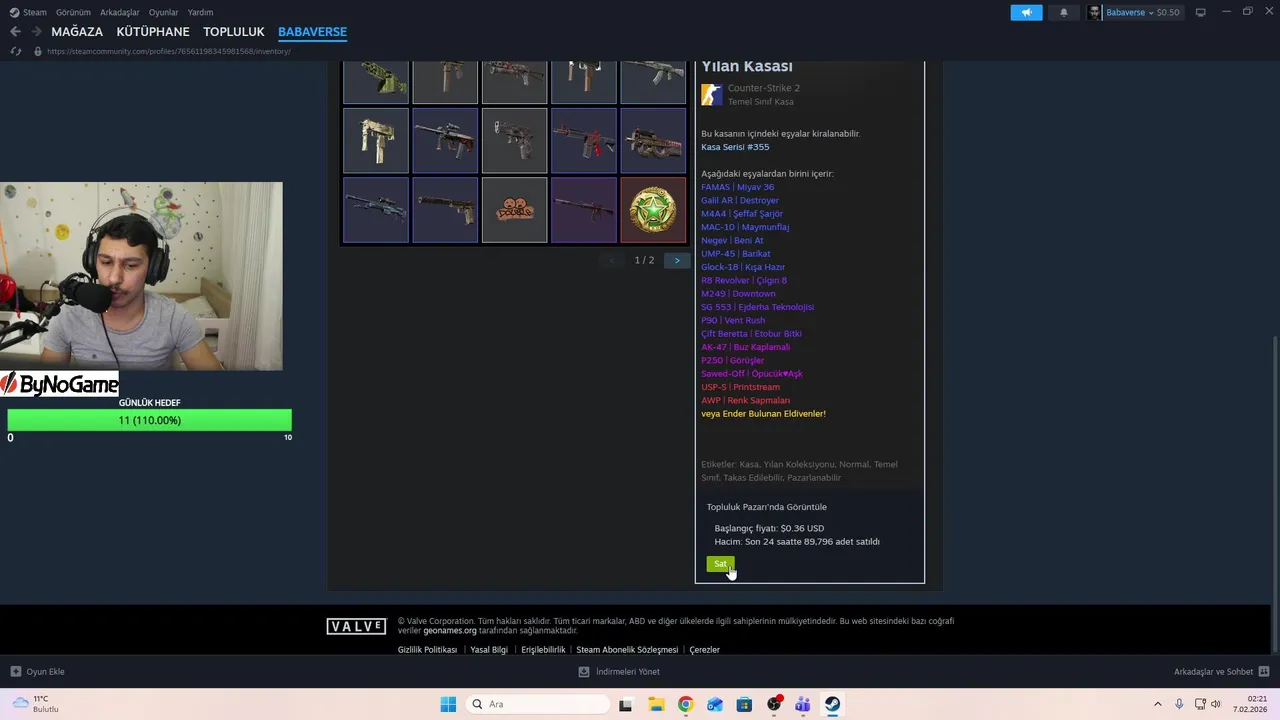Select the P90 item in inventory
The width and height of the screenshot is (1280, 720).
(x=653, y=141)
